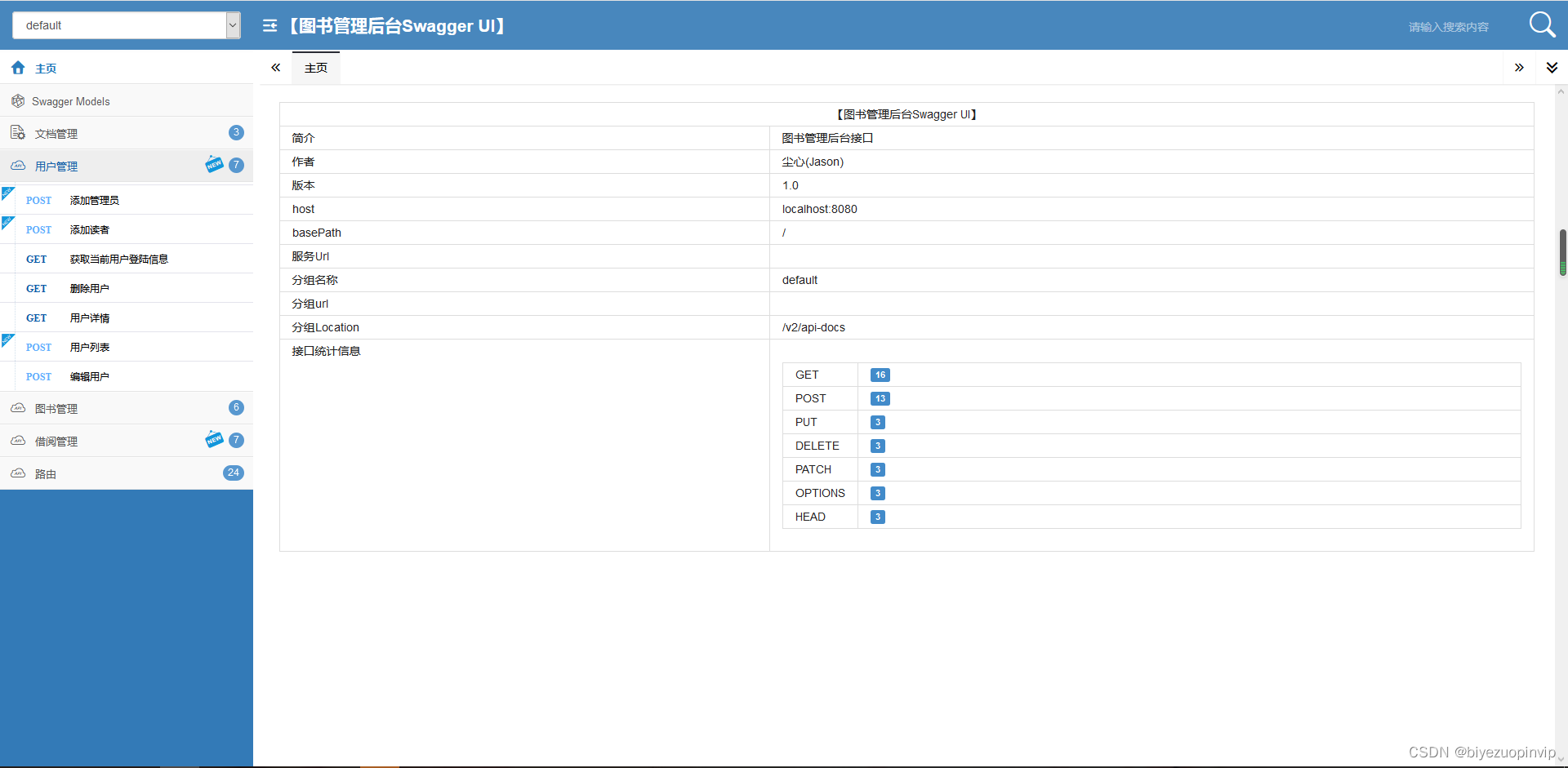Open the tab options double-down arrow
Viewport: 1568px width, 768px height.
click(x=1552, y=68)
